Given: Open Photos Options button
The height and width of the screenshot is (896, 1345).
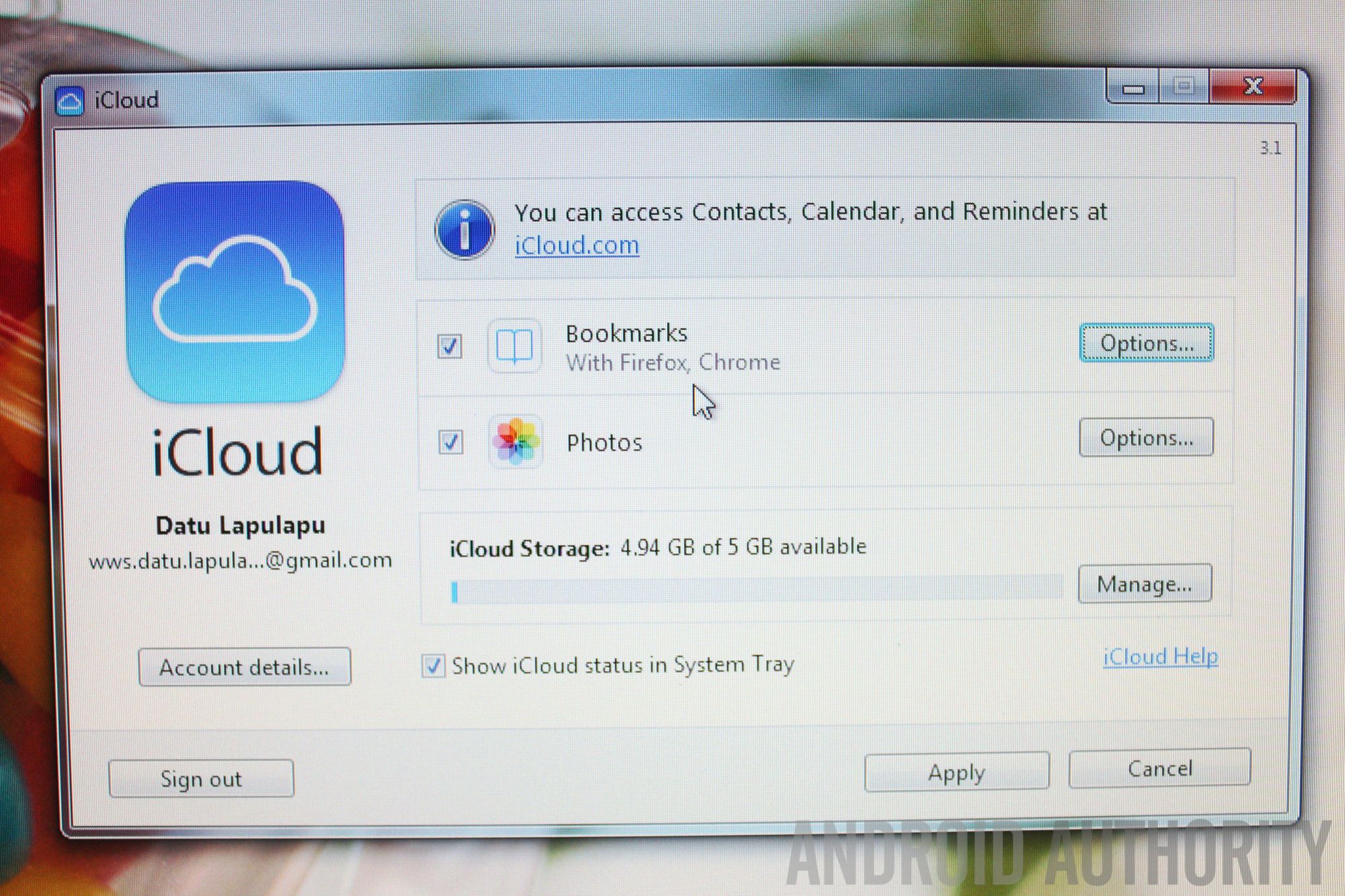Looking at the screenshot, I should point(1146,438).
